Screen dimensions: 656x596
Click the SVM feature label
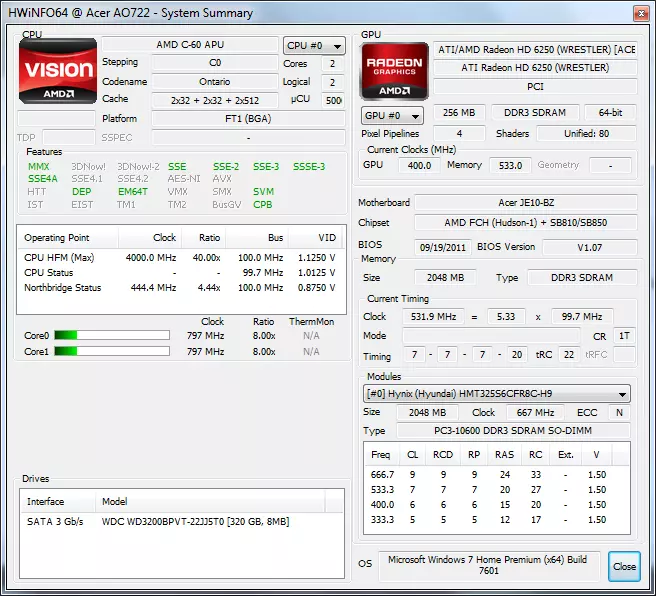264,192
